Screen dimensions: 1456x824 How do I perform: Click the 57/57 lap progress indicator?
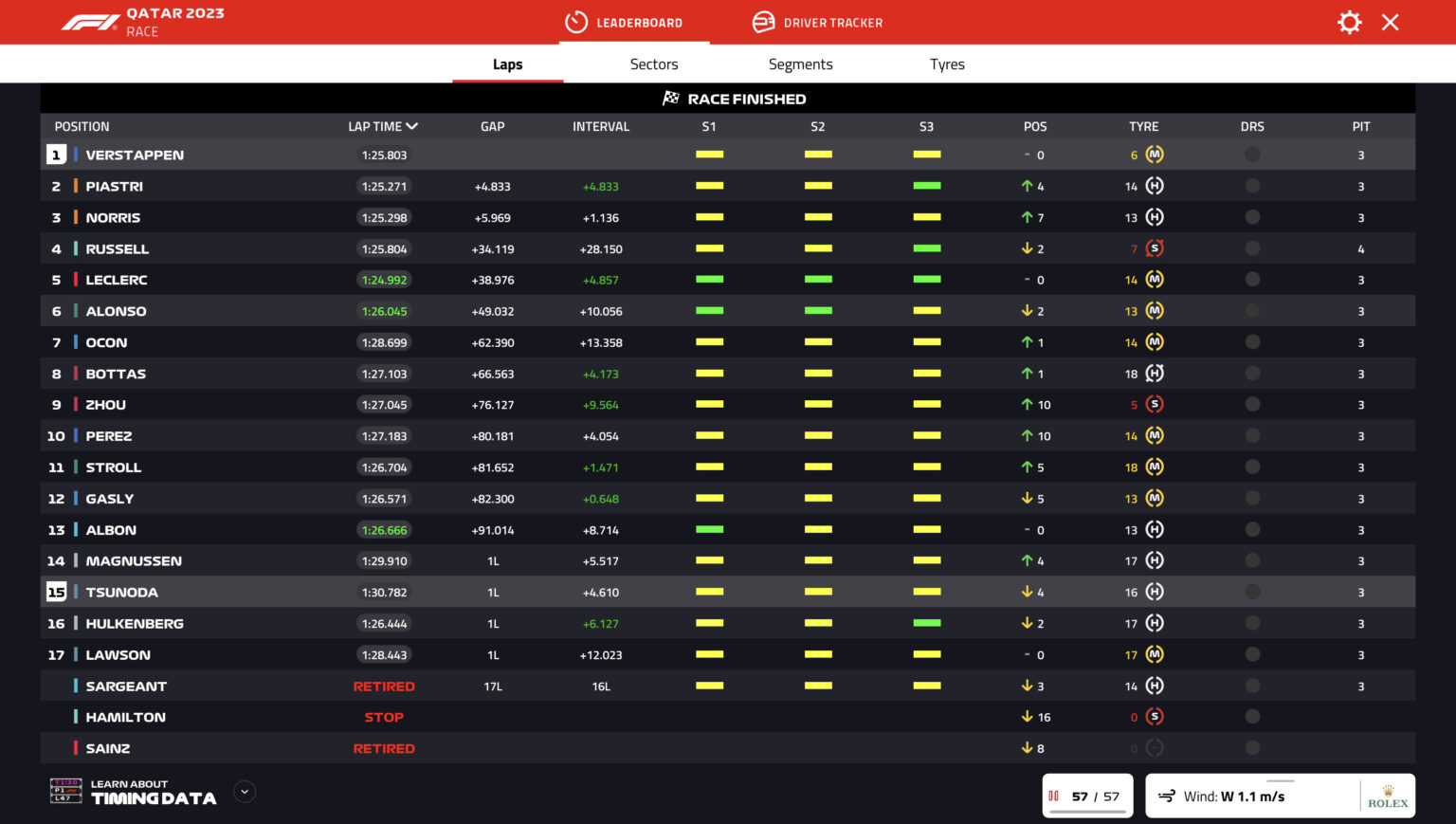point(1087,796)
